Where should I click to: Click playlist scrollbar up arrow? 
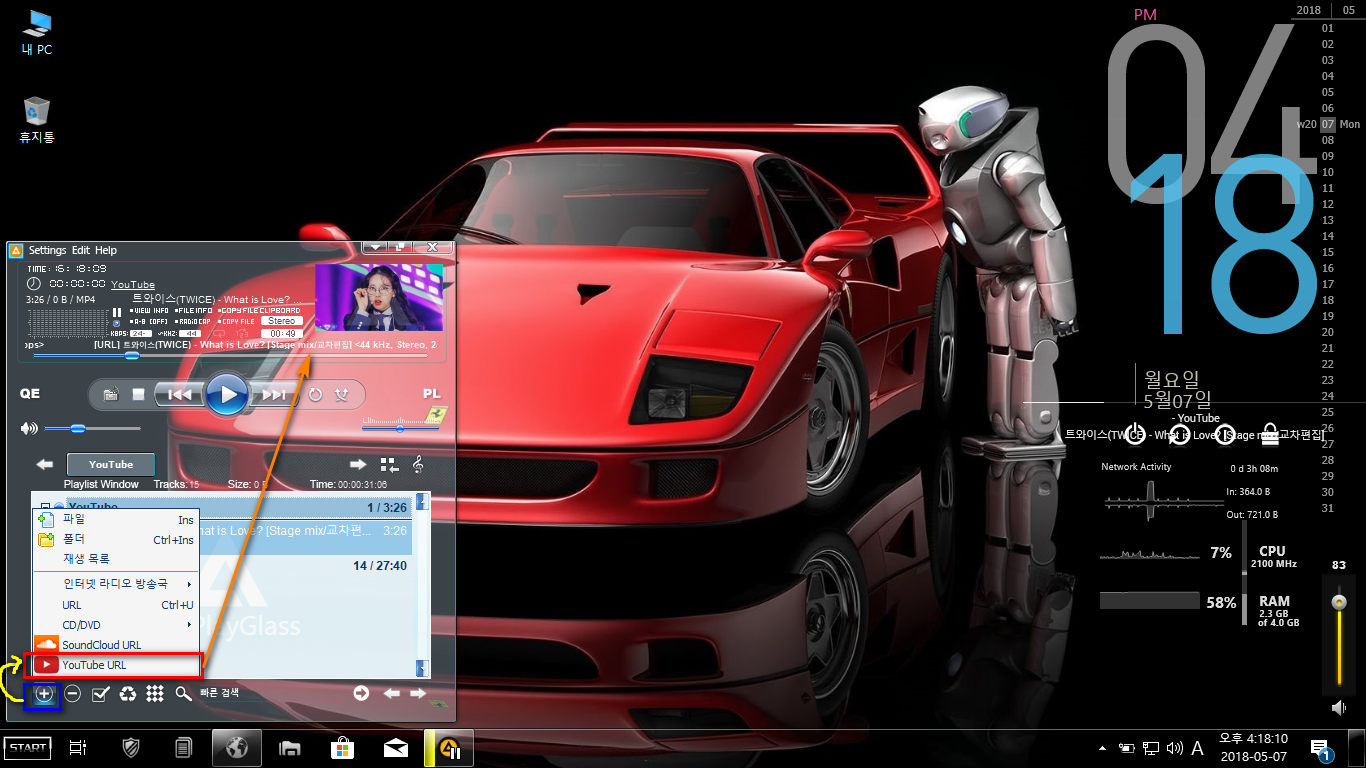coord(423,501)
